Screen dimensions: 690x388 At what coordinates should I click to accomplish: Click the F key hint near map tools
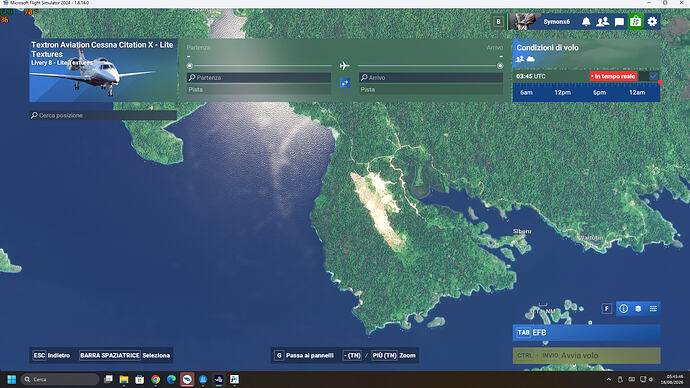[x=606, y=308]
